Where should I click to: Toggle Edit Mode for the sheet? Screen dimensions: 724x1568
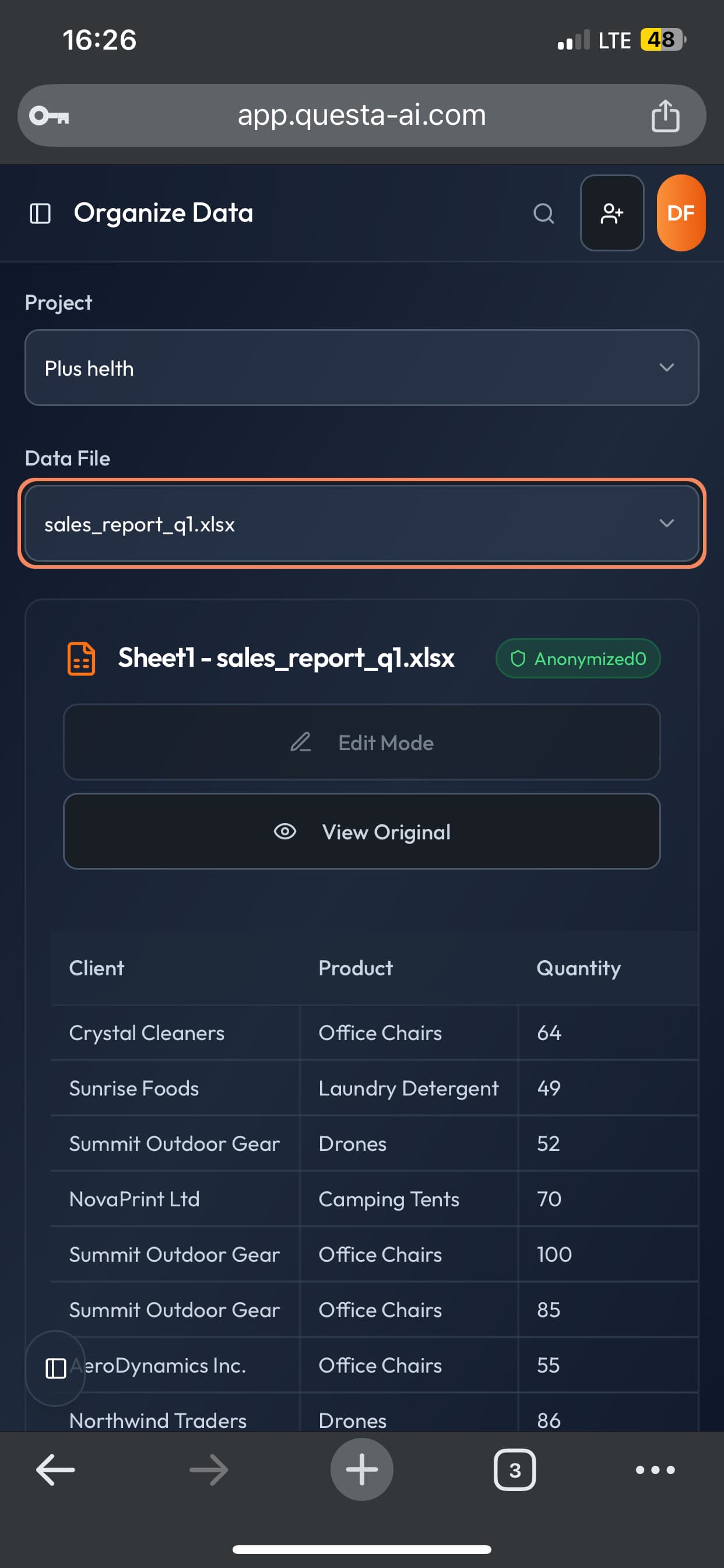[x=361, y=742]
